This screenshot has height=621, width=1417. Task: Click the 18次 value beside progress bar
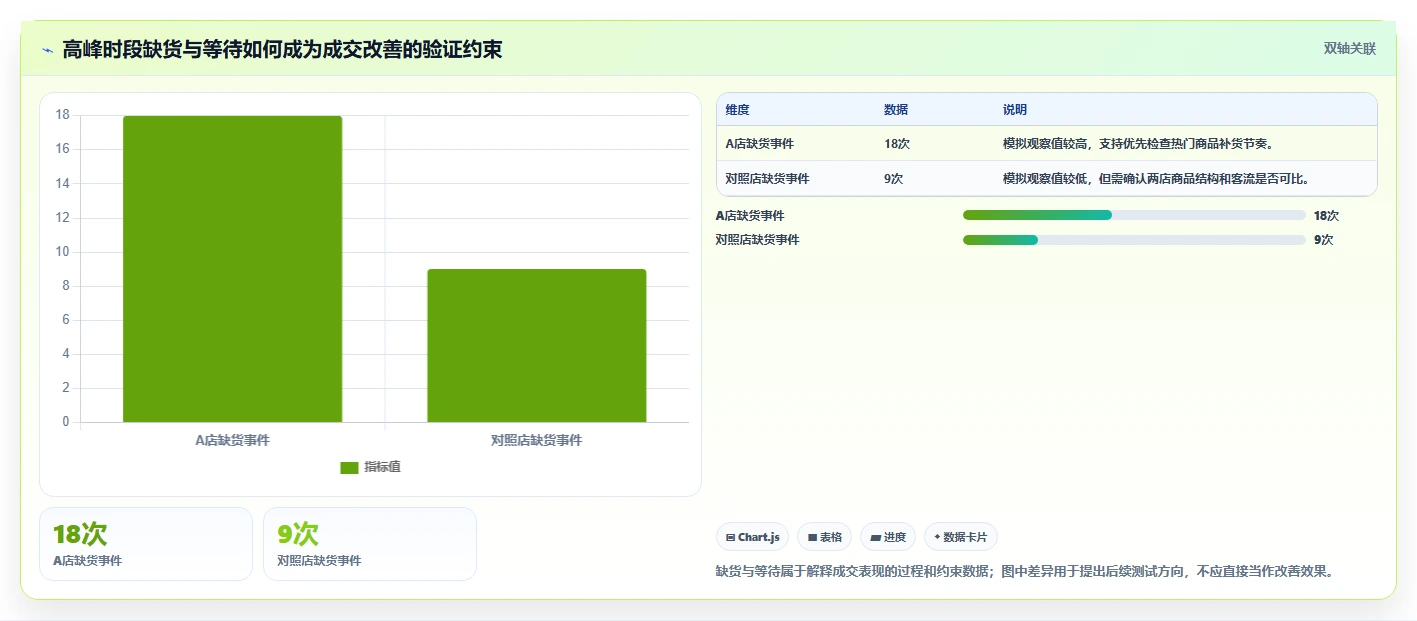(1326, 215)
